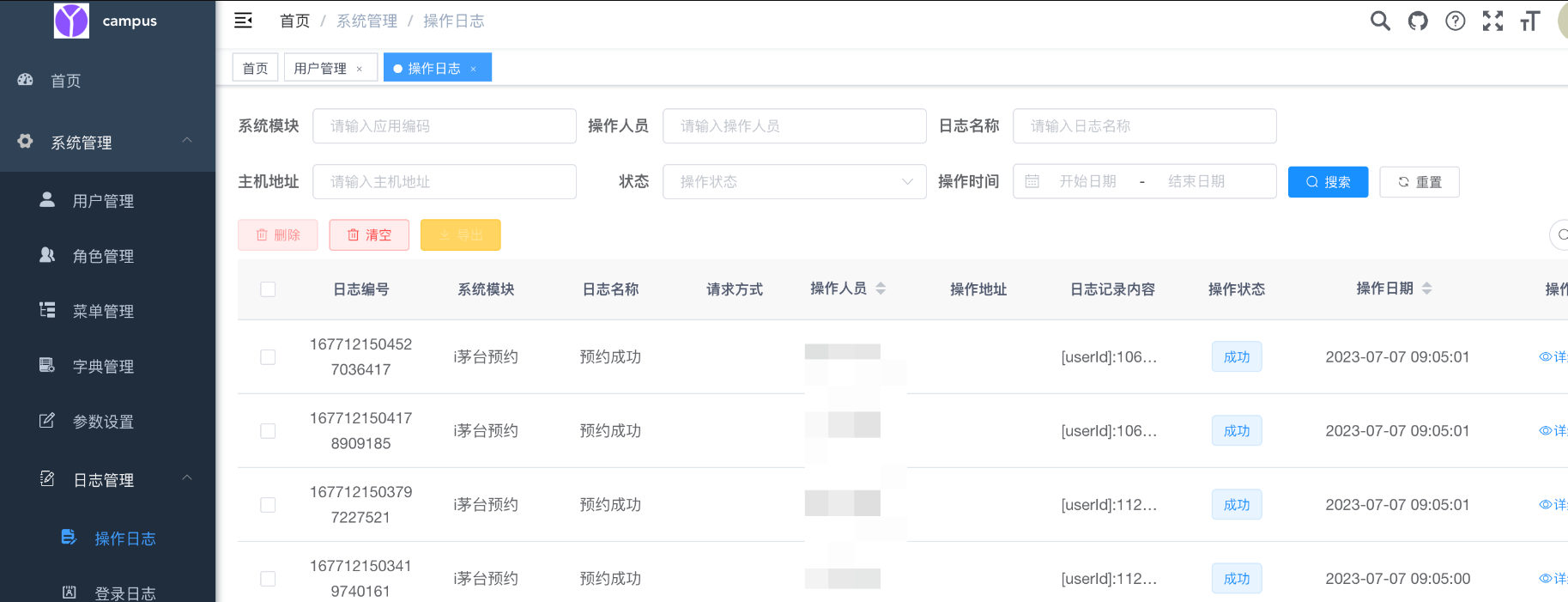Switch to the 用户管理 tab
The image size is (1568, 602).
click(x=320, y=68)
